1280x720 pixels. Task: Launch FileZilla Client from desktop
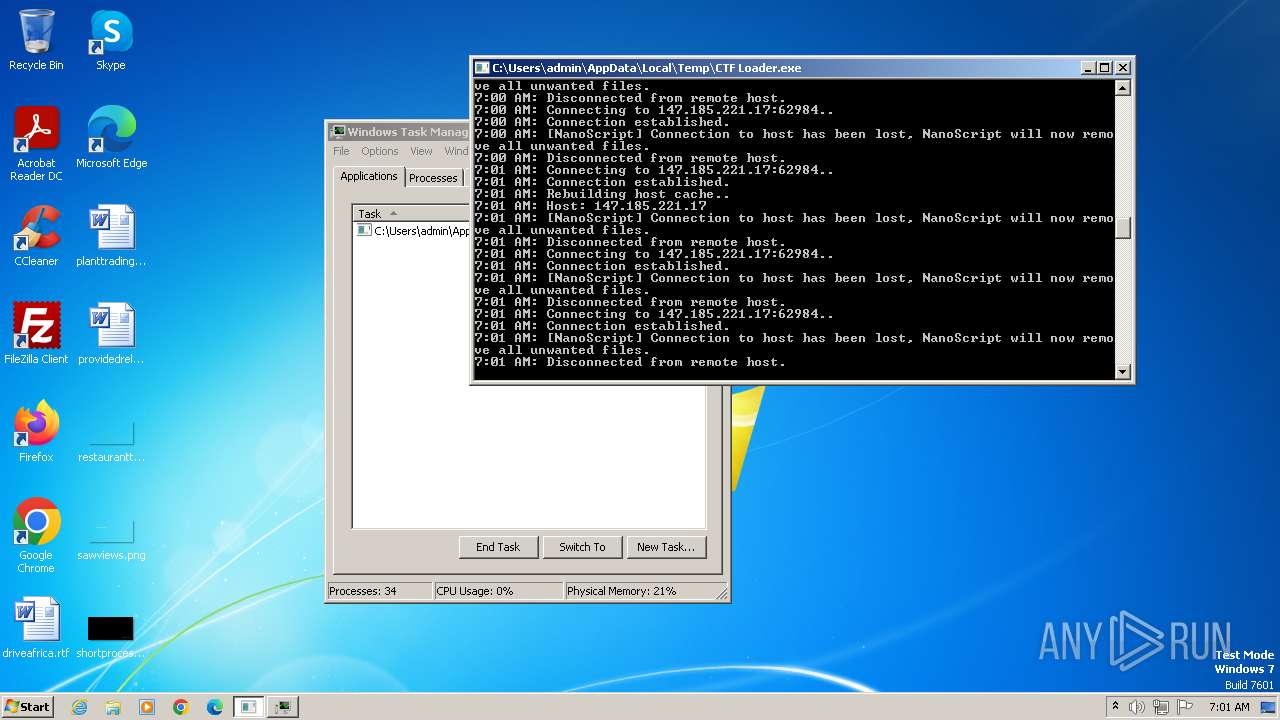point(36,333)
